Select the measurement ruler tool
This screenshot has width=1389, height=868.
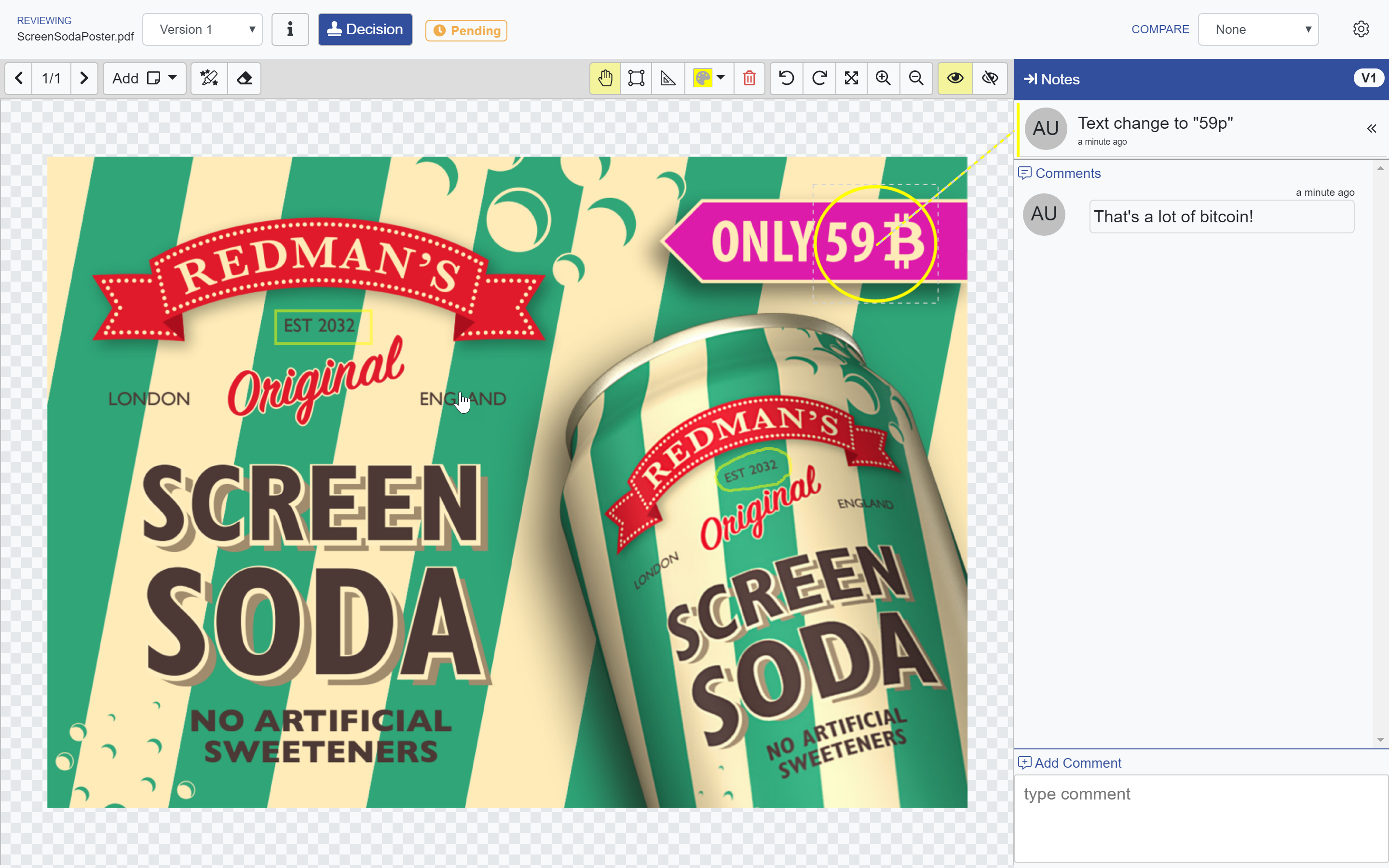pos(668,78)
